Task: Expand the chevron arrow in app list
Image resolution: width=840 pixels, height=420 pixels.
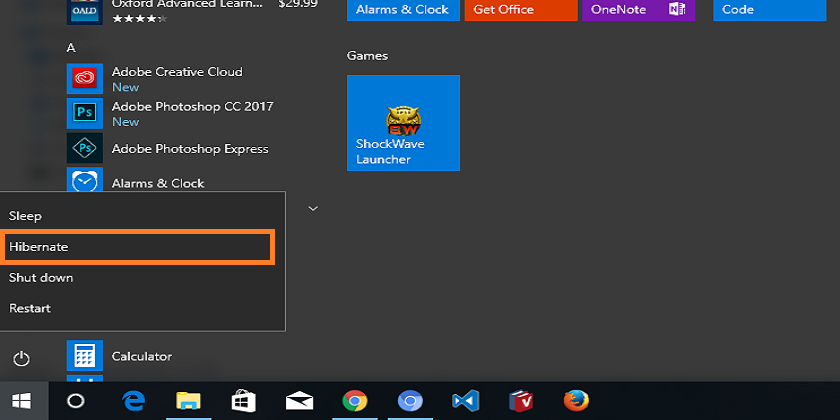Action: click(313, 208)
